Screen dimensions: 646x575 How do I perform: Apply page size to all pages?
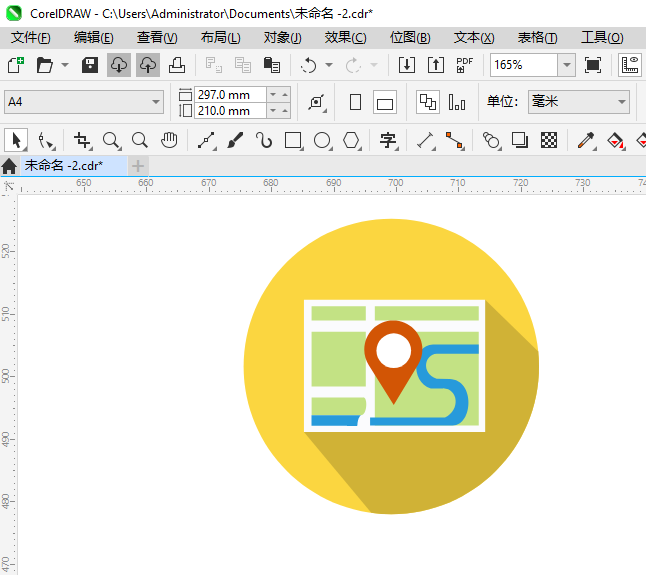(428, 102)
